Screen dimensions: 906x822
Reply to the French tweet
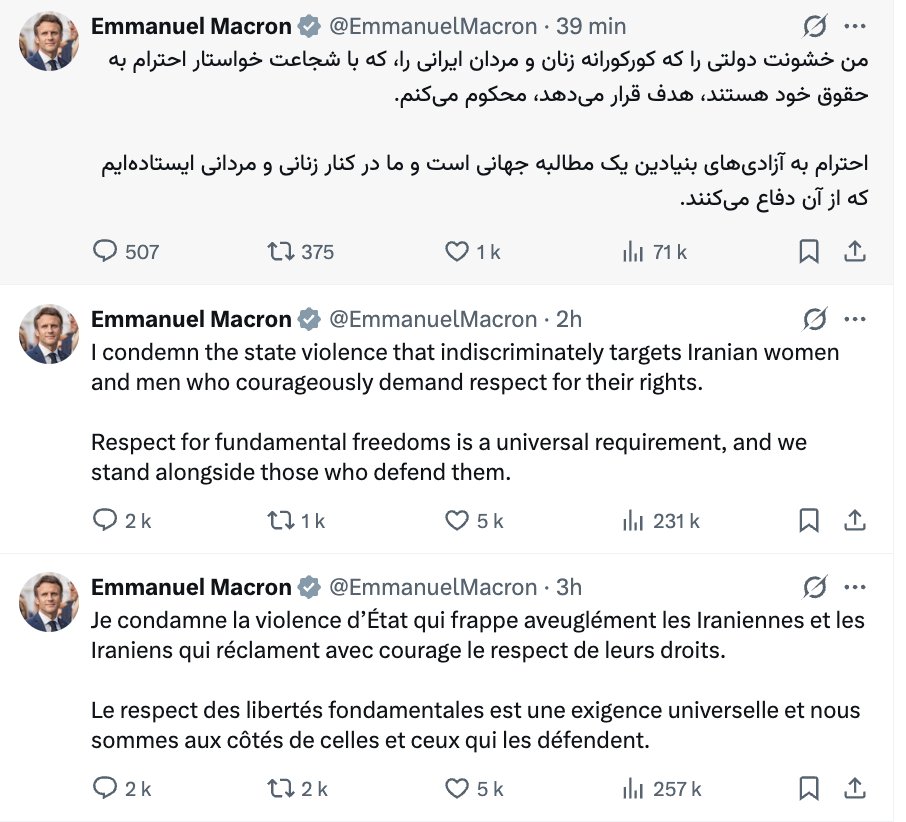(105, 788)
